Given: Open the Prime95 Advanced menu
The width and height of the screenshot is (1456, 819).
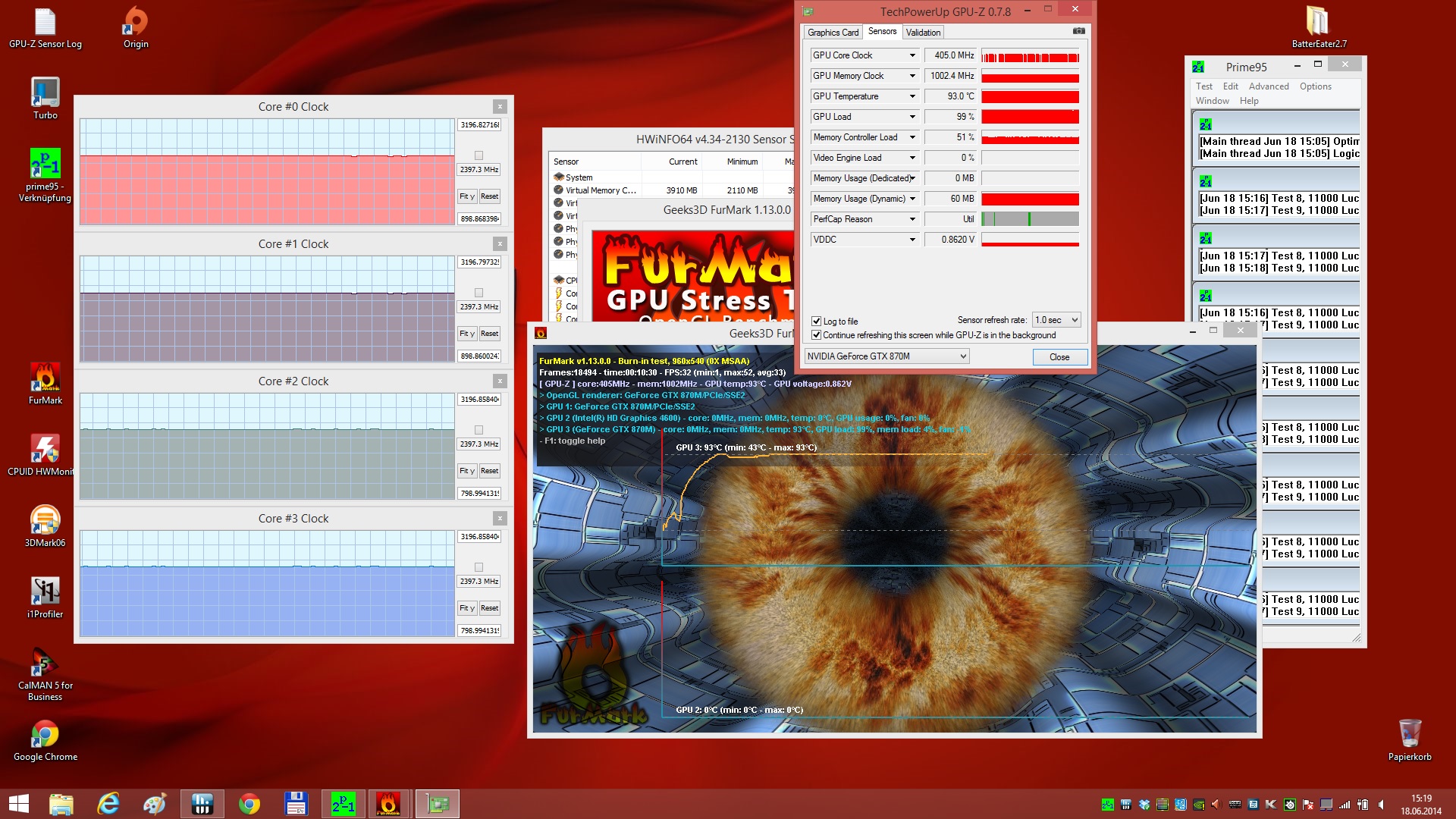Looking at the screenshot, I should [x=1269, y=86].
